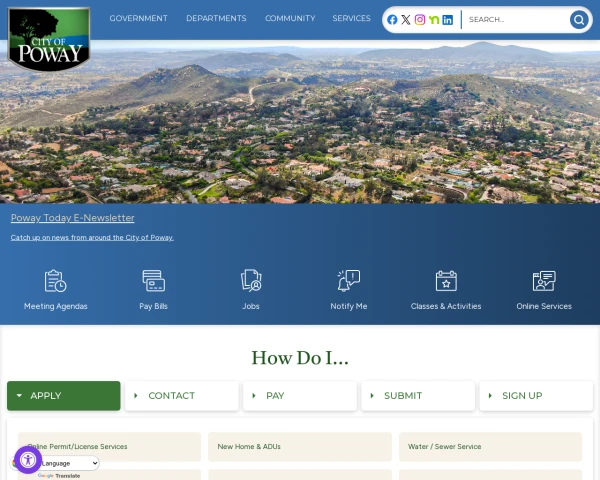Open the Online Services icon
The height and width of the screenshot is (480, 600).
tap(544, 281)
